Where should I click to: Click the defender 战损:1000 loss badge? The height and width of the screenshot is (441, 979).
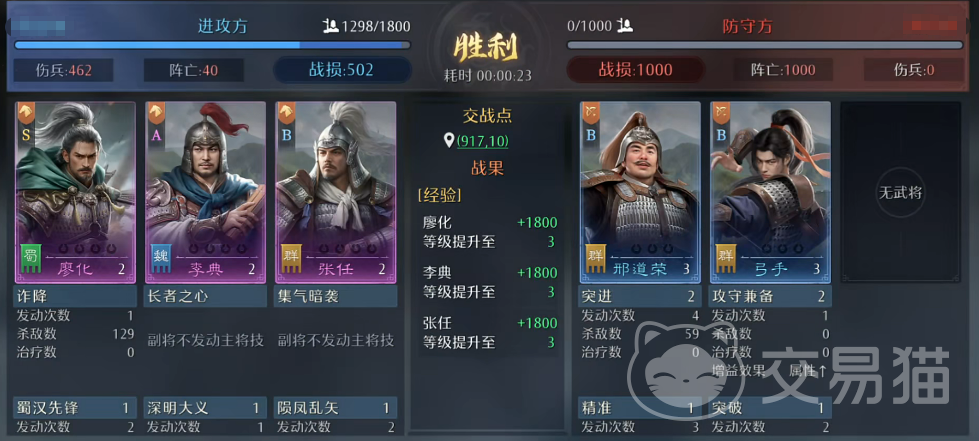pyautogui.click(x=636, y=69)
